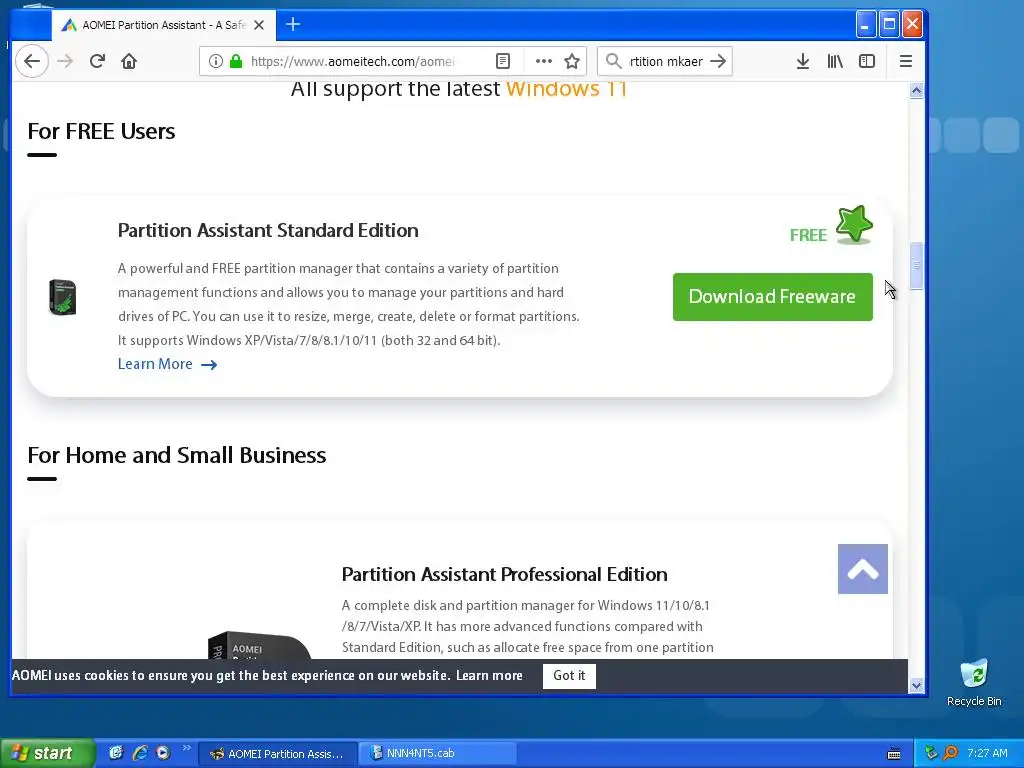View the secure connection padlock details
Screen dimensions: 1024x768
pyautogui.click(x=236, y=61)
